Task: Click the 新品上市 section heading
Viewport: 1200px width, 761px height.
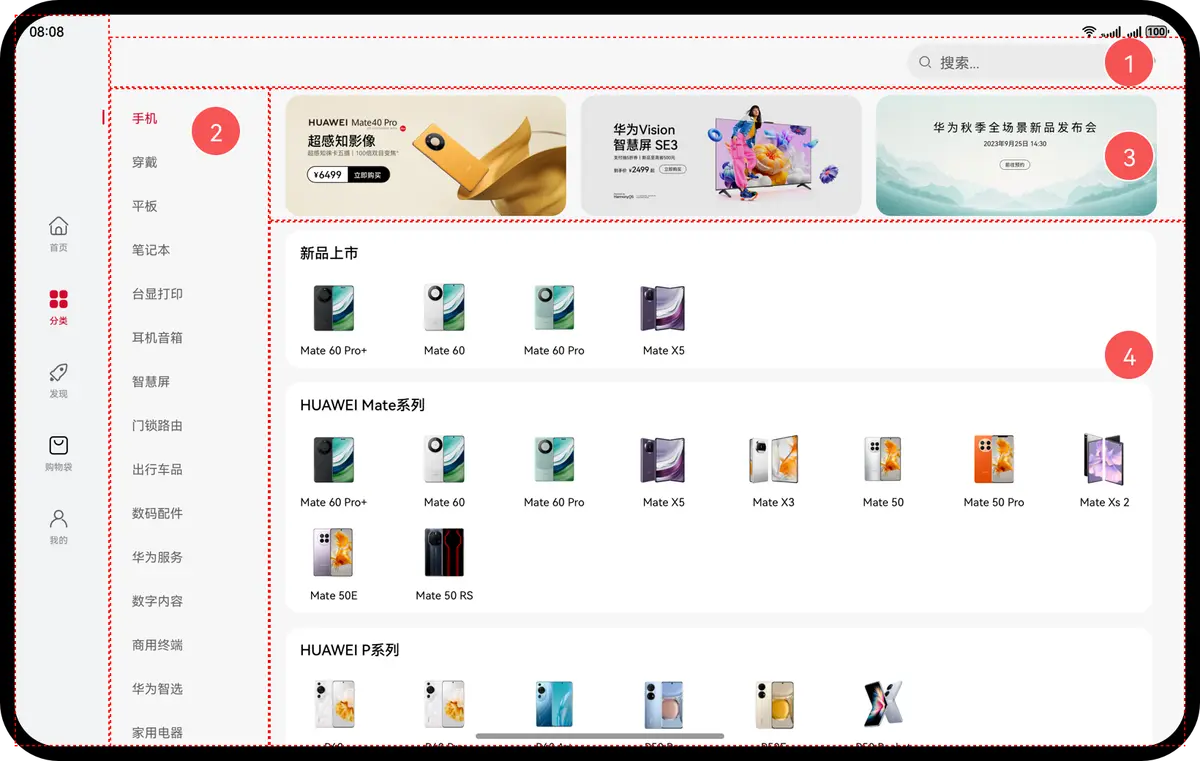Action: click(x=329, y=254)
